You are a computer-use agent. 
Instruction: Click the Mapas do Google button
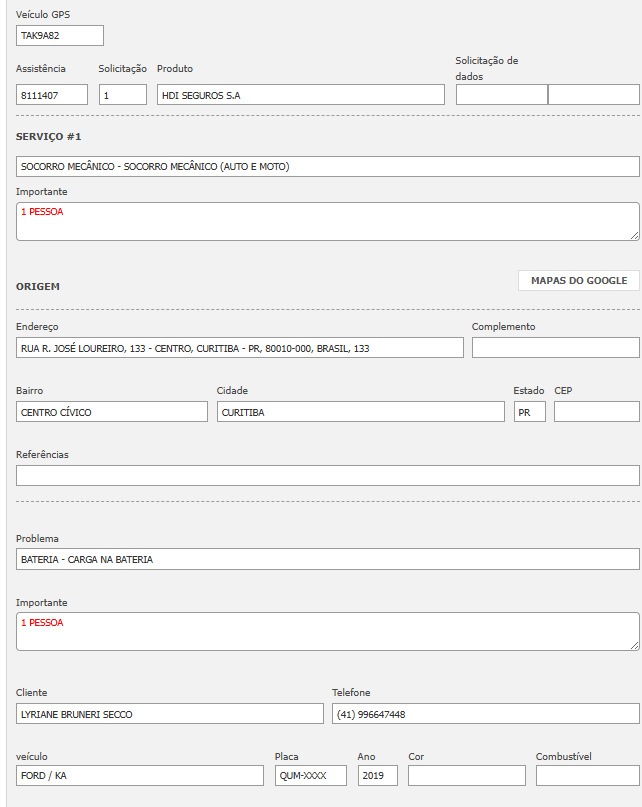(x=578, y=281)
